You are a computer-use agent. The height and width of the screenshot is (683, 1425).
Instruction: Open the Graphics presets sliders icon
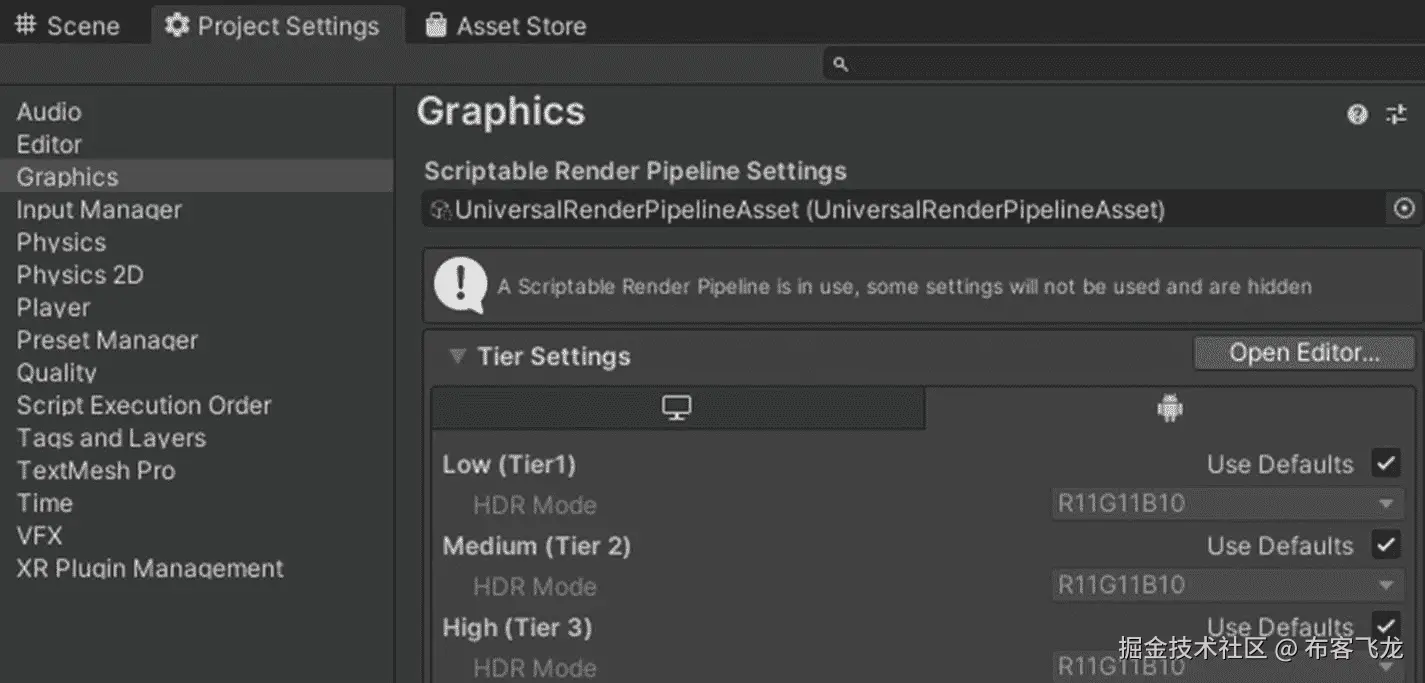[x=1396, y=114]
